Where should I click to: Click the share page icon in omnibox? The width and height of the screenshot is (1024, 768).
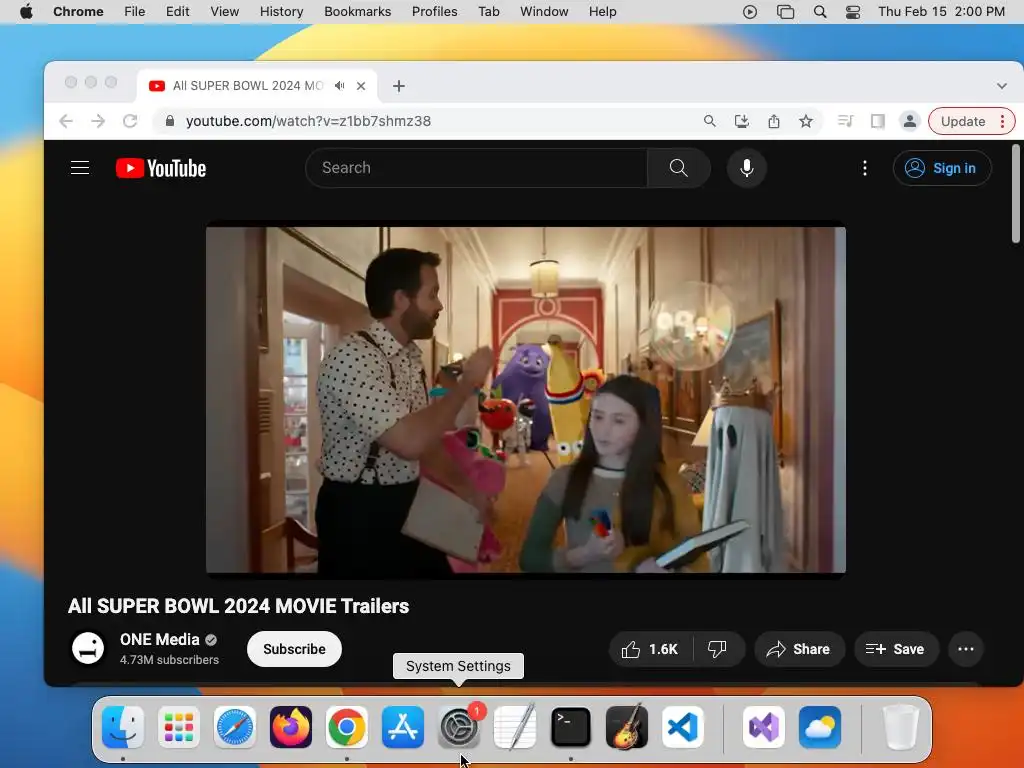[773, 121]
